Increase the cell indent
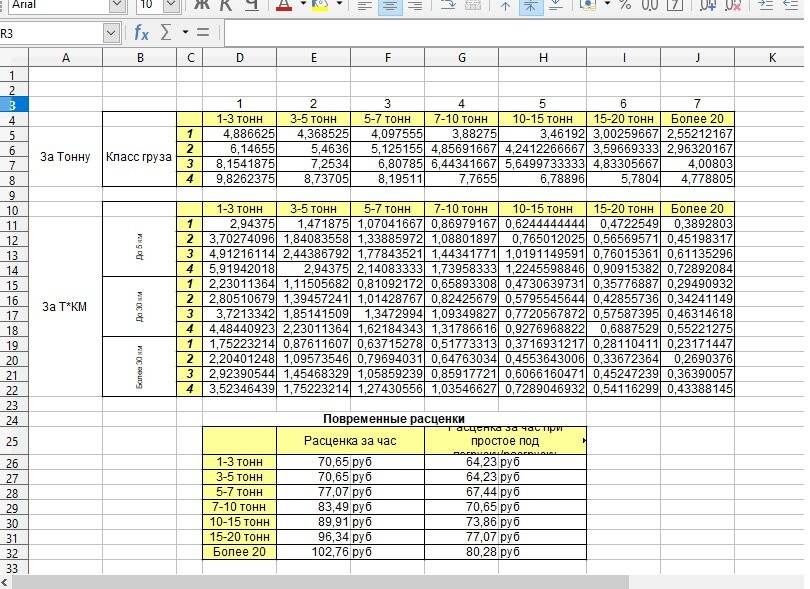Viewport: 810px width, 589px height. coord(766,5)
